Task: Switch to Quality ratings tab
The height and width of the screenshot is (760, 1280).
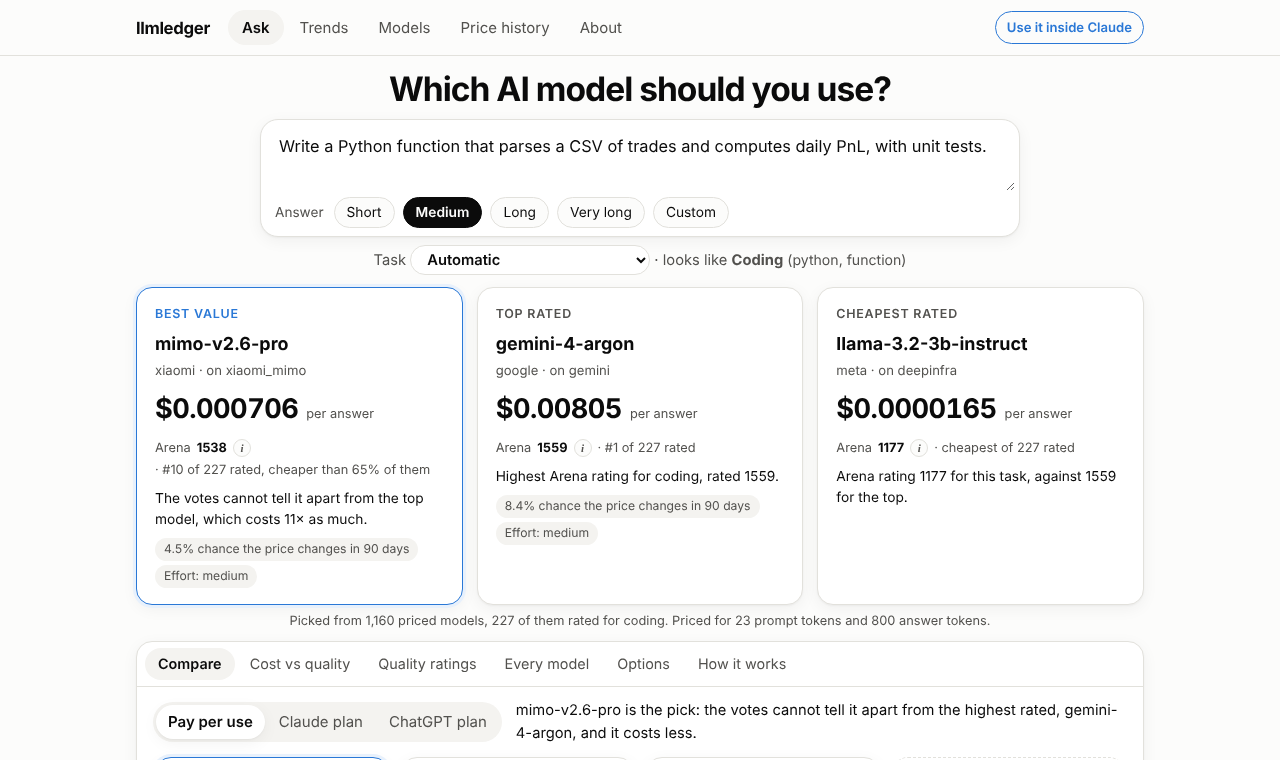Action: pyautogui.click(x=427, y=664)
